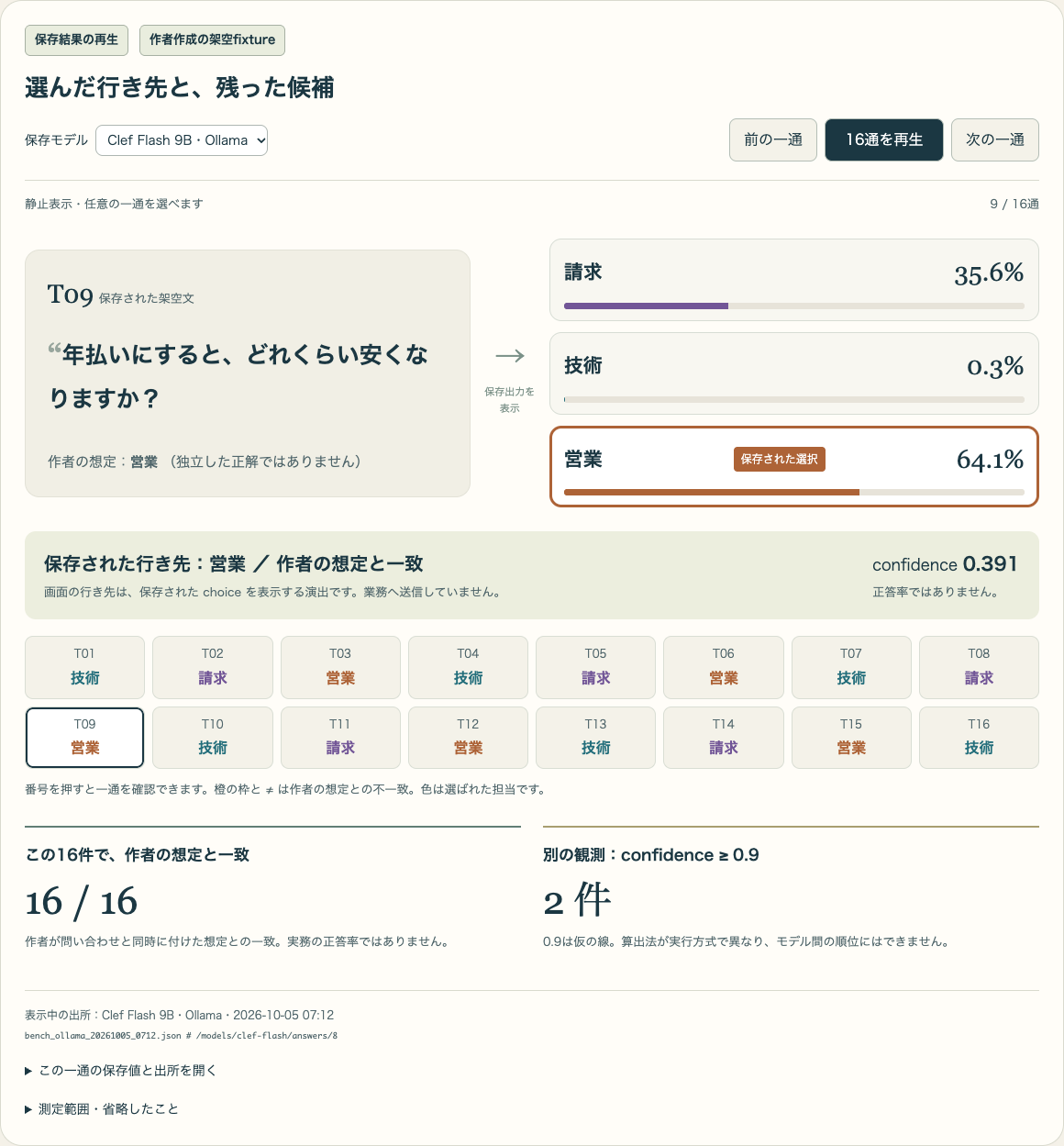Open ticket T08 請求
The width and height of the screenshot is (1064, 1146).
point(979,667)
